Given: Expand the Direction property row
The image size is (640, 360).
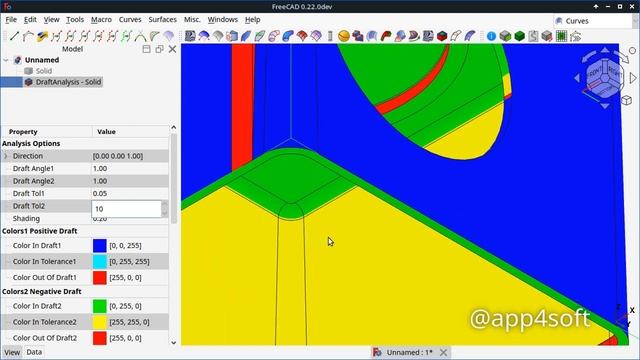Looking at the screenshot, I should (x=6, y=156).
